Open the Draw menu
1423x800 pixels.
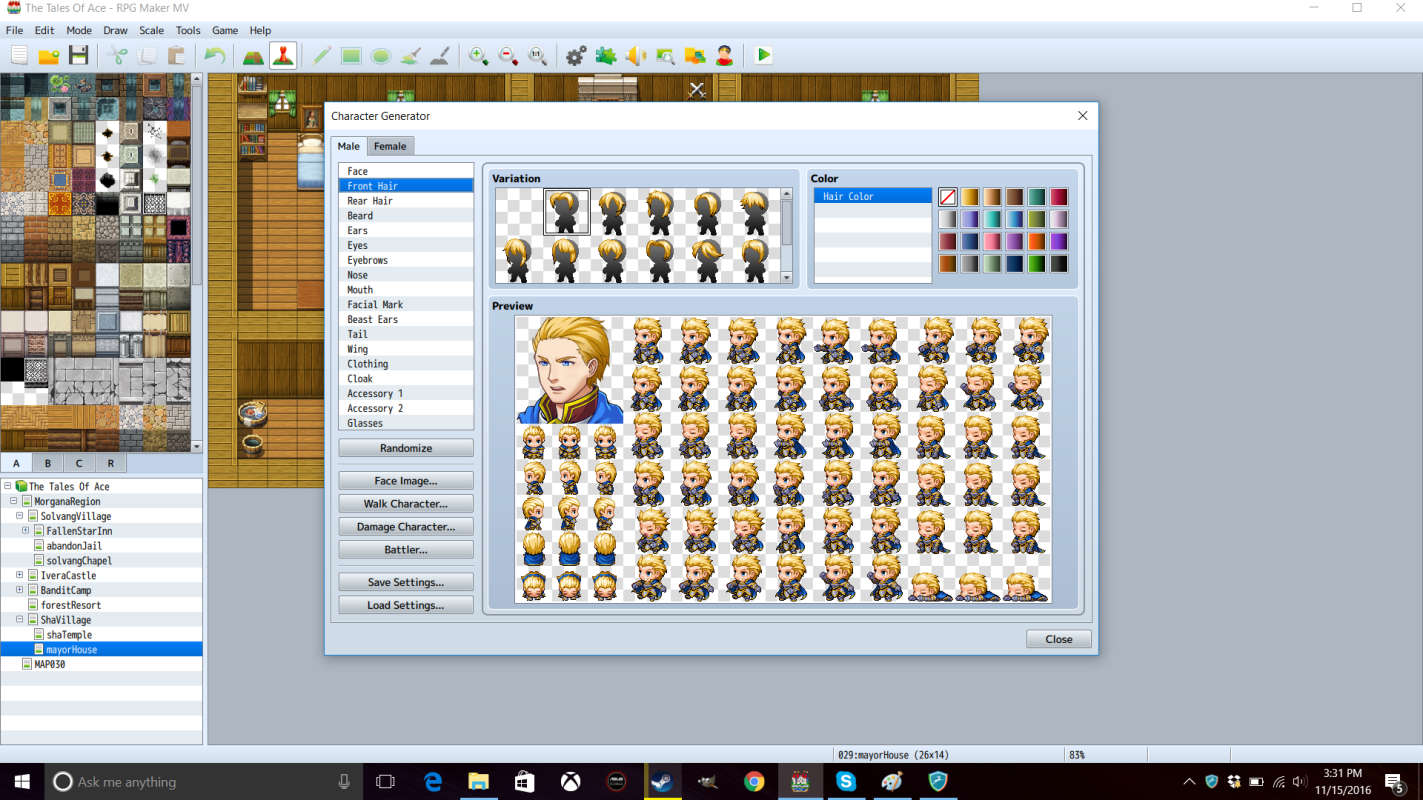click(115, 31)
